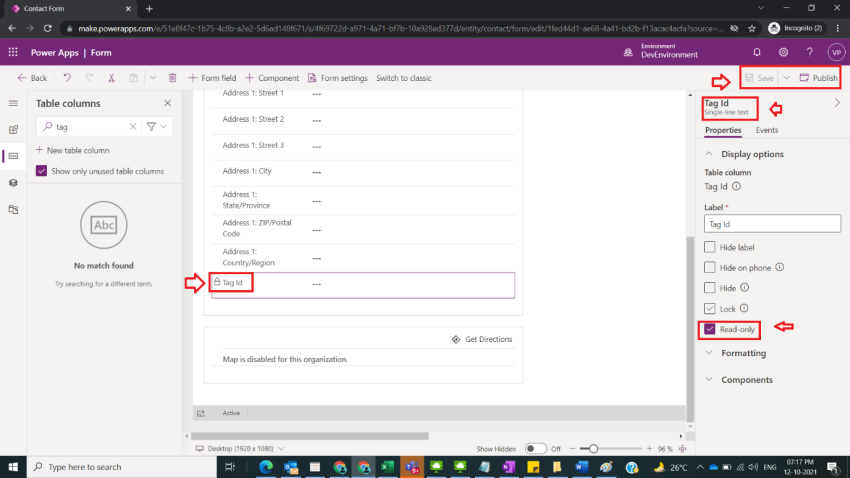This screenshot has height=478, width=850.
Task: Click the Paste clipboard icon
Action: pyautogui.click(x=133, y=78)
